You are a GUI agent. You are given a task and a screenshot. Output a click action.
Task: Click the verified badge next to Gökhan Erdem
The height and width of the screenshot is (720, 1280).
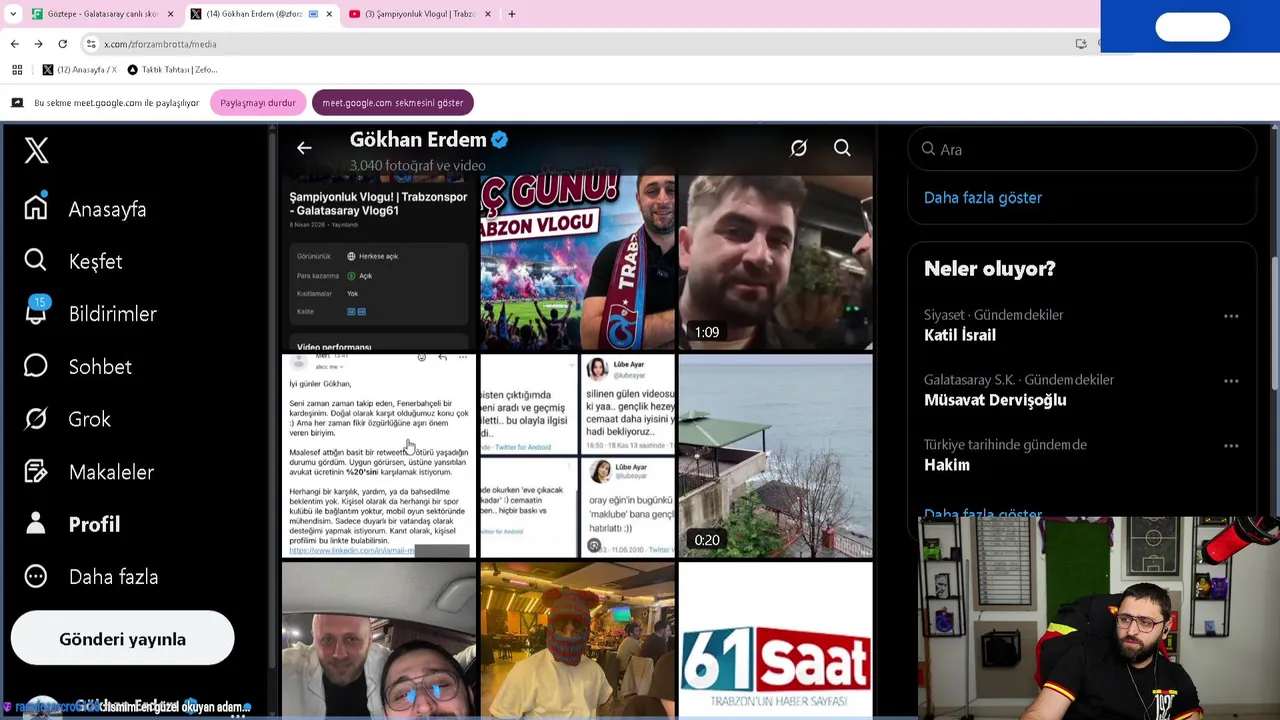point(499,140)
